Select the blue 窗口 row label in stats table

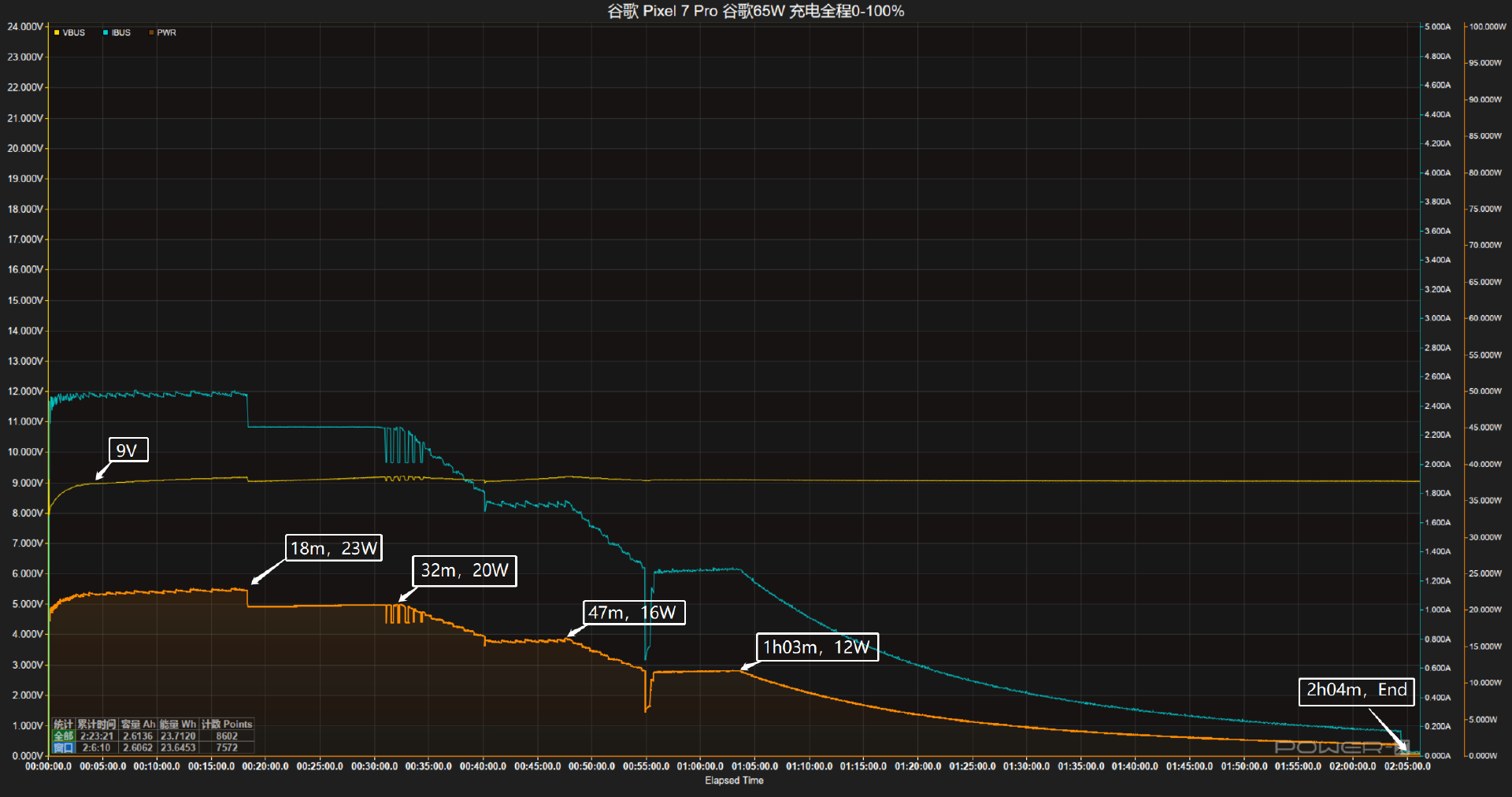63,747
